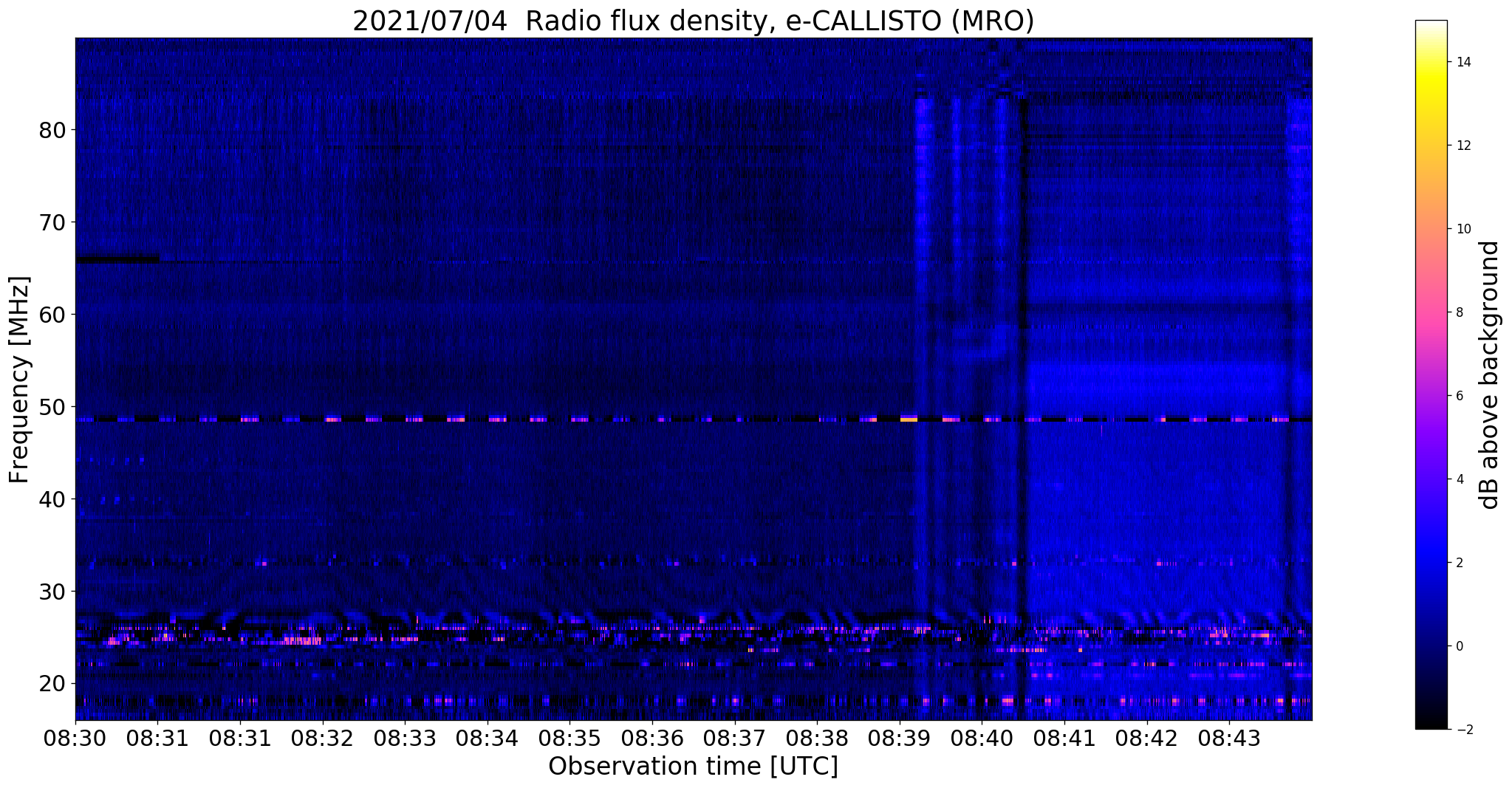Image resolution: width=1512 pixels, height=788 pixels.
Task: Click the x-axis tick label 08:38
Action: (817, 739)
